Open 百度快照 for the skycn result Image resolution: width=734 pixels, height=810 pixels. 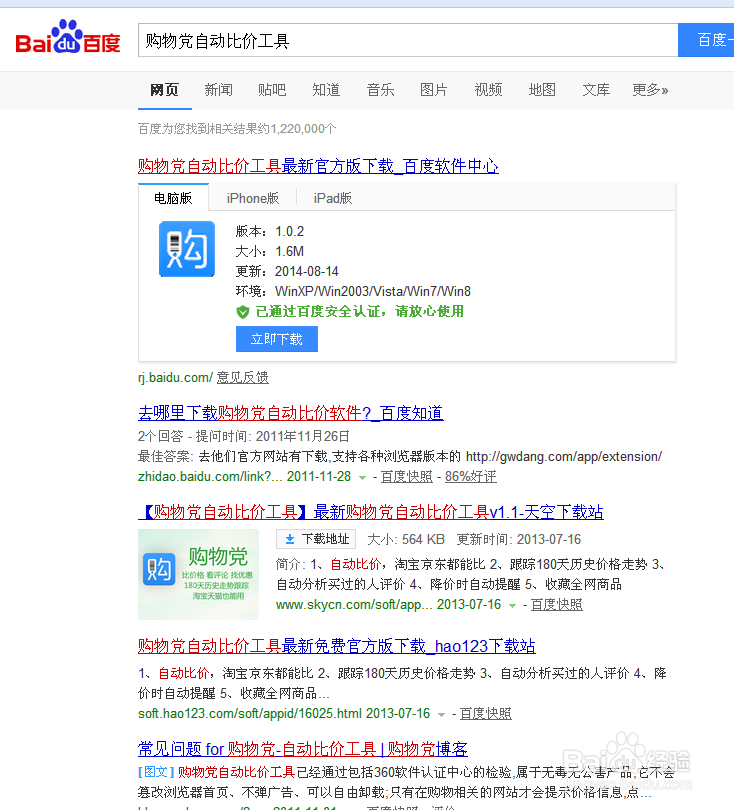point(557,604)
